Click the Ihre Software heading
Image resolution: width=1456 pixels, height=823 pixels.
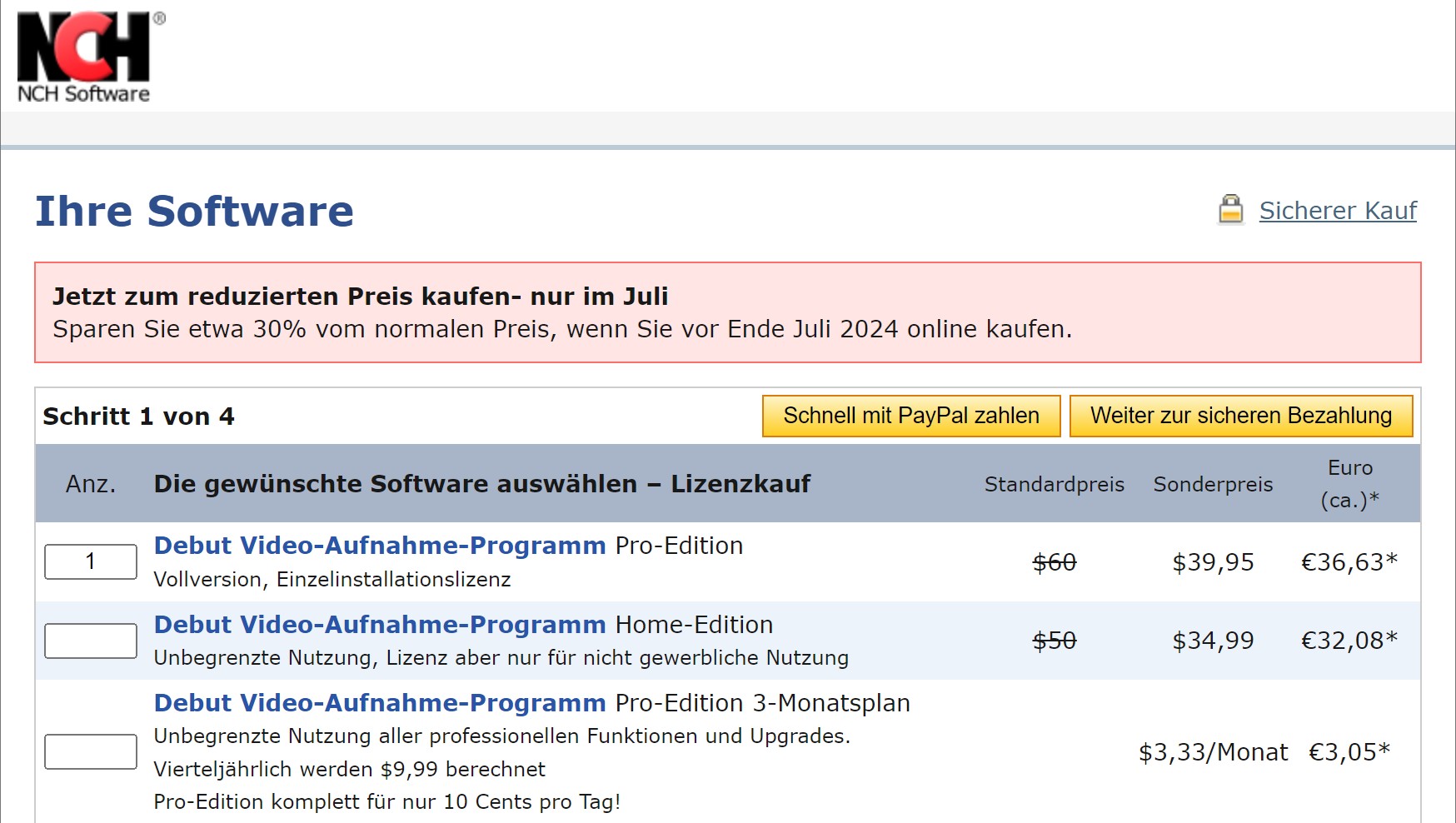coord(194,211)
